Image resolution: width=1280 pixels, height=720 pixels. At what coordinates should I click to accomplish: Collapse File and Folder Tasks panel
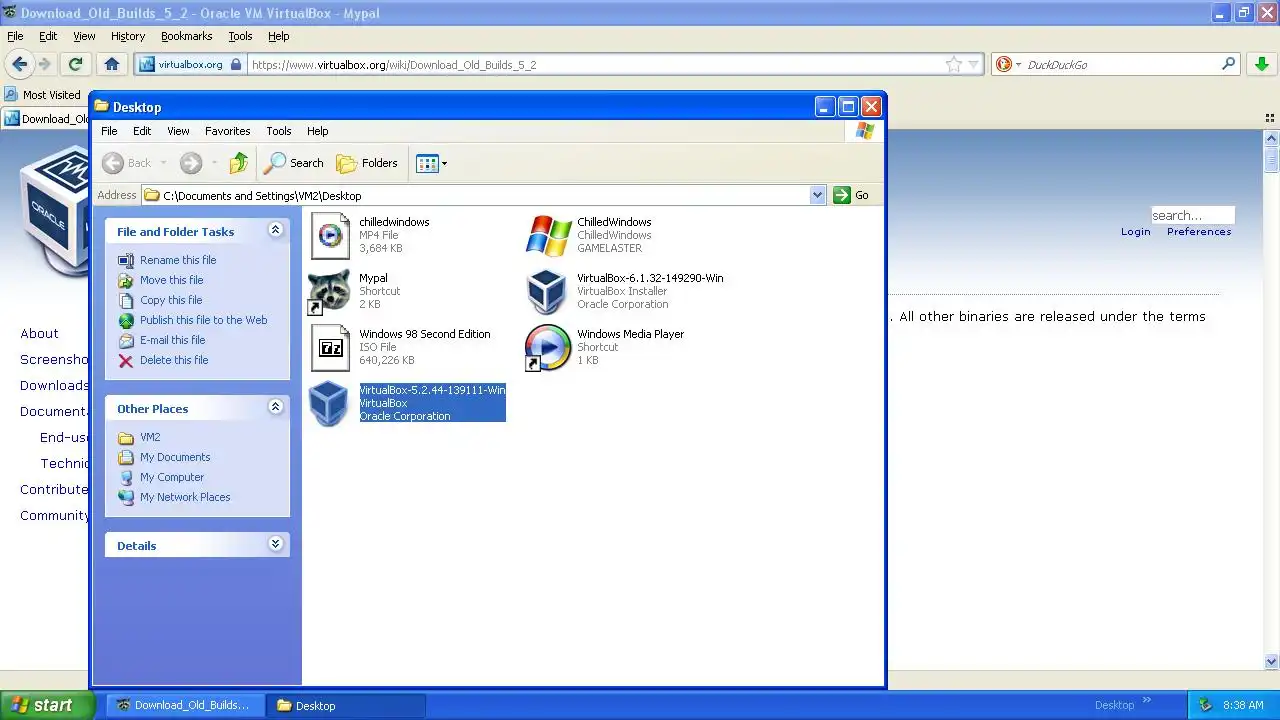point(275,230)
